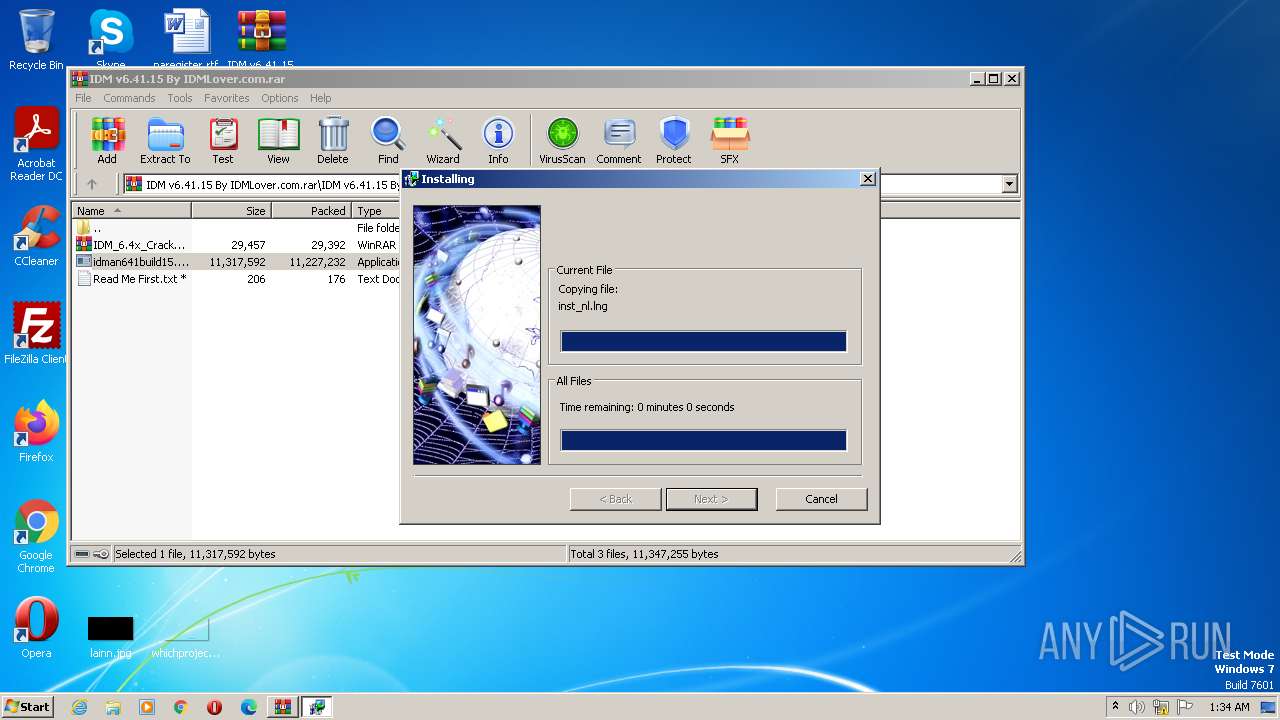
Task: Open FileZilla Client desktop icon
Action: pyautogui.click(x=36, y=335)
